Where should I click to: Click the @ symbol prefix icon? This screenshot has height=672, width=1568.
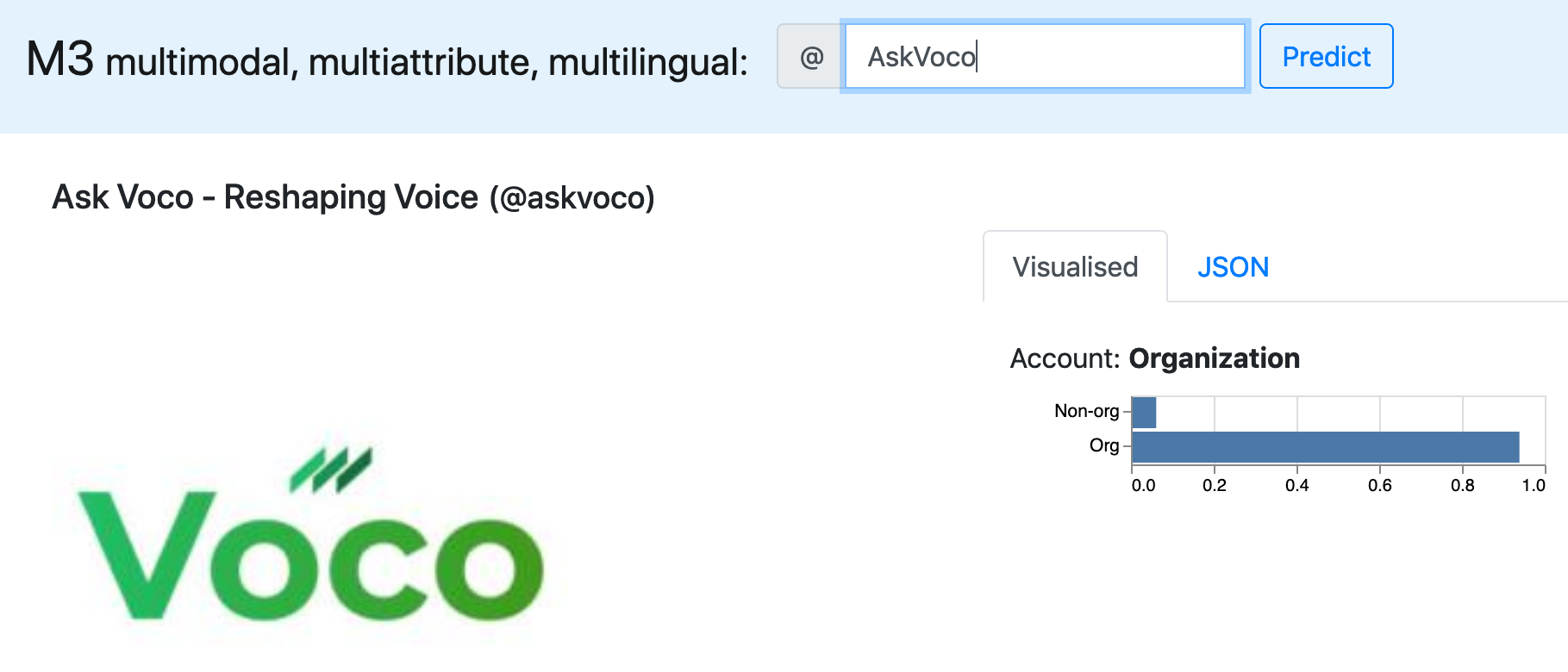tap(810, 57)
